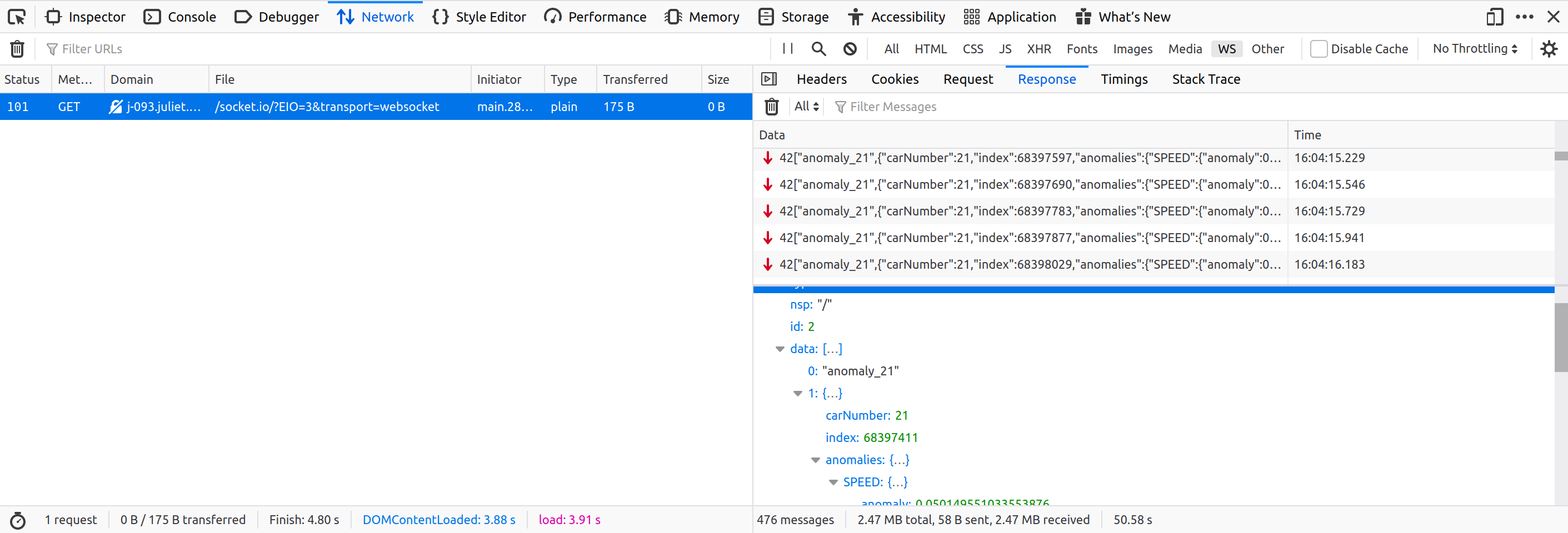Focus the Filter URLs field
This screenshot has height=533, width=1568.
(x=402, y=49)
